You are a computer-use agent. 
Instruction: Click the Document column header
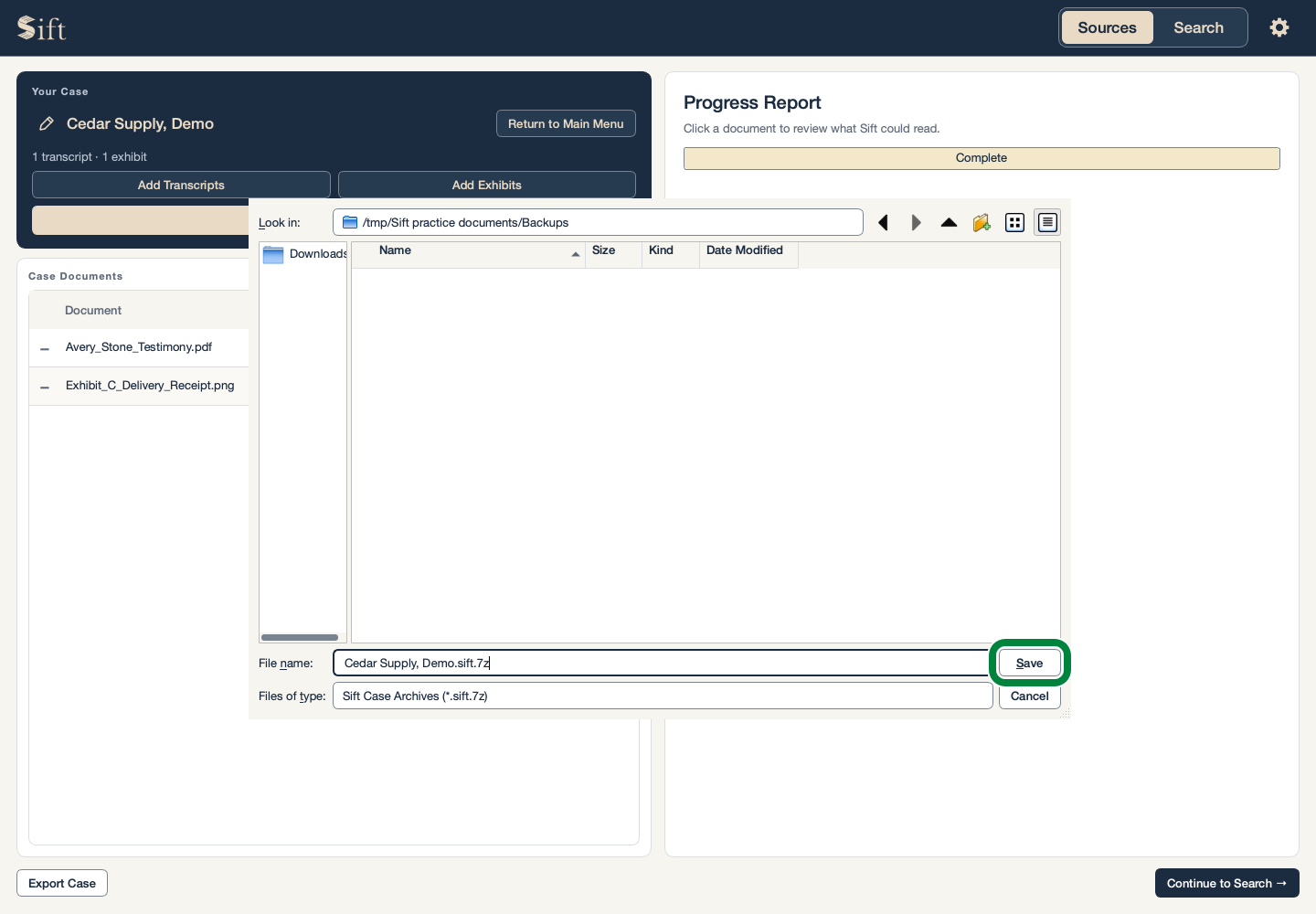point(93,311)
